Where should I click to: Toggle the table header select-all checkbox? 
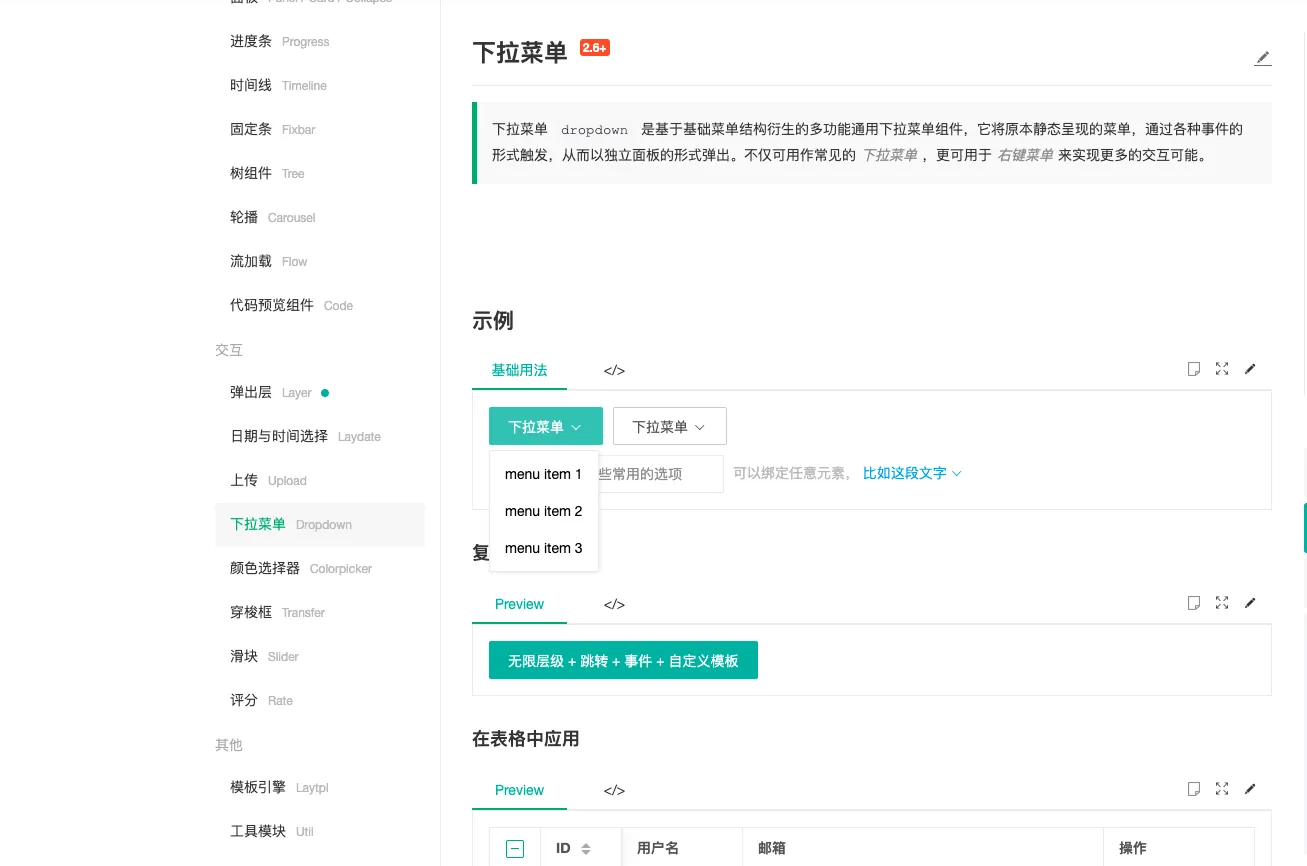tap(515, 849)
